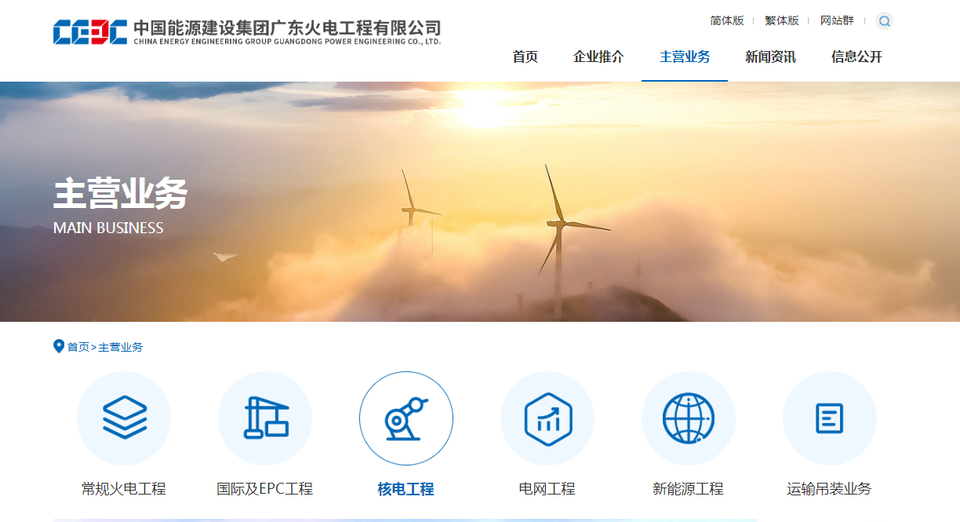
Task: Click the 运输吊装业务 label
Action: 829,489
